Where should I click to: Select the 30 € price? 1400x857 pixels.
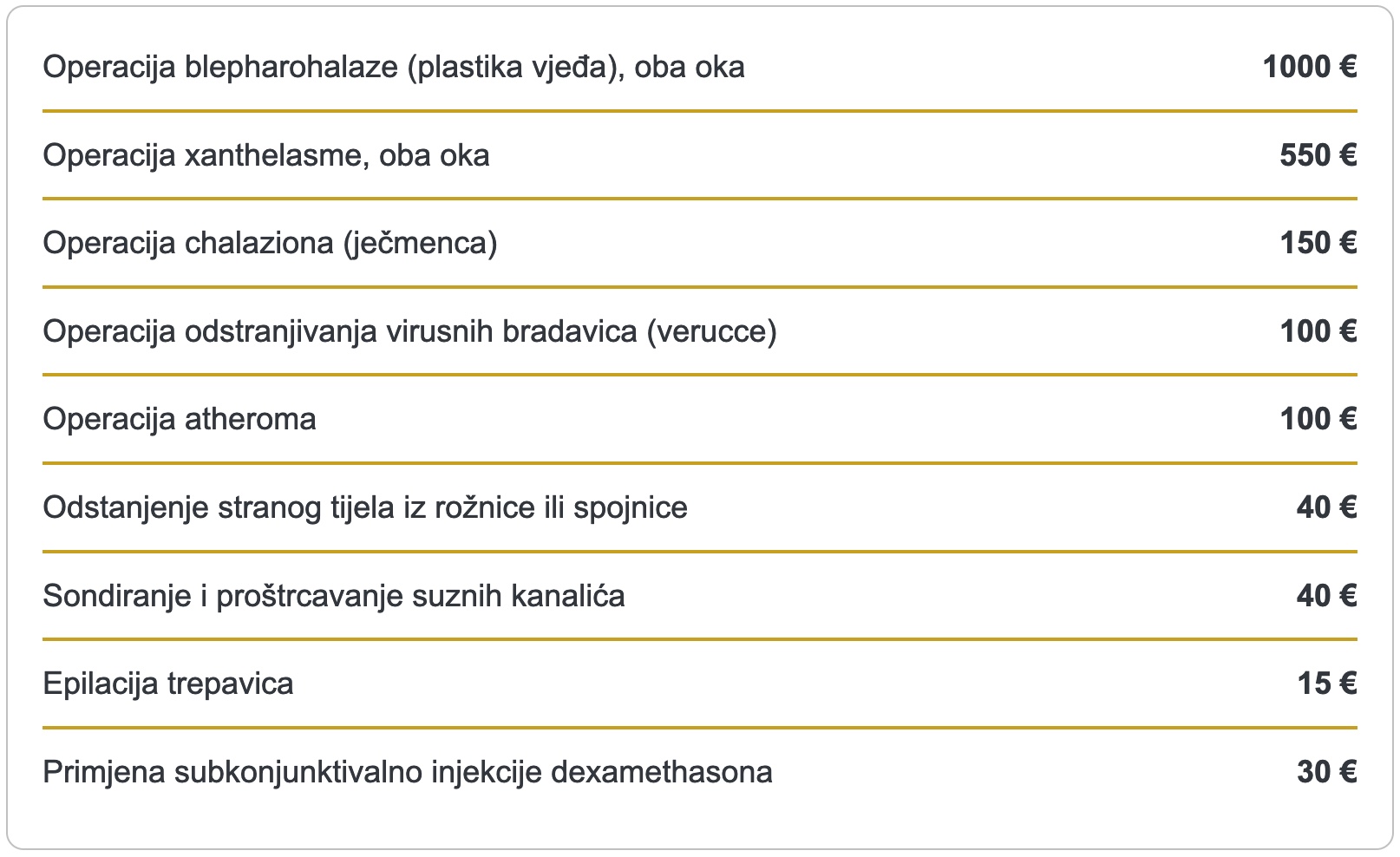(x=1326, y=772)
